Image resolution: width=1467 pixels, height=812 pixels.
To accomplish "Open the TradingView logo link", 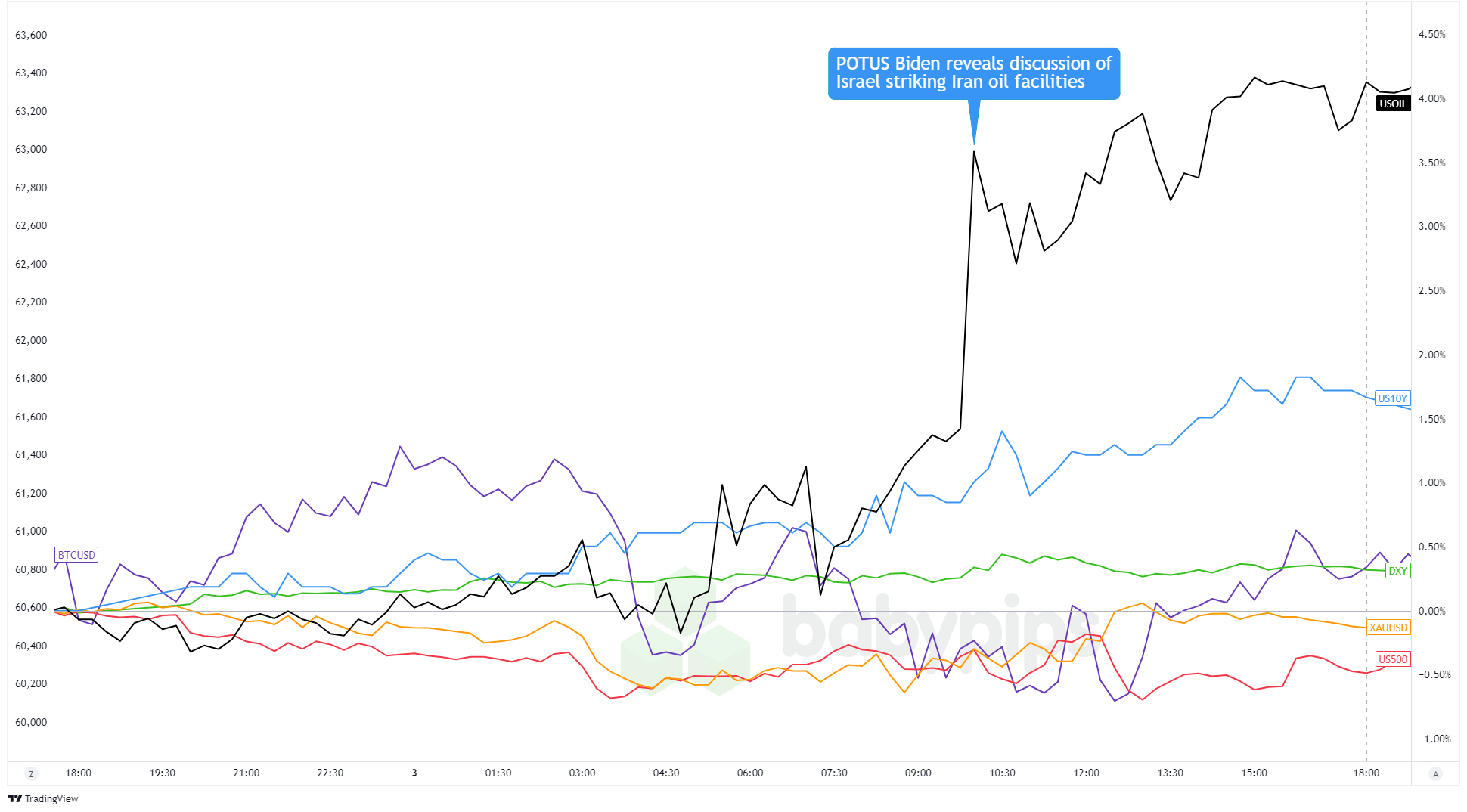I will tap(43, 798).
